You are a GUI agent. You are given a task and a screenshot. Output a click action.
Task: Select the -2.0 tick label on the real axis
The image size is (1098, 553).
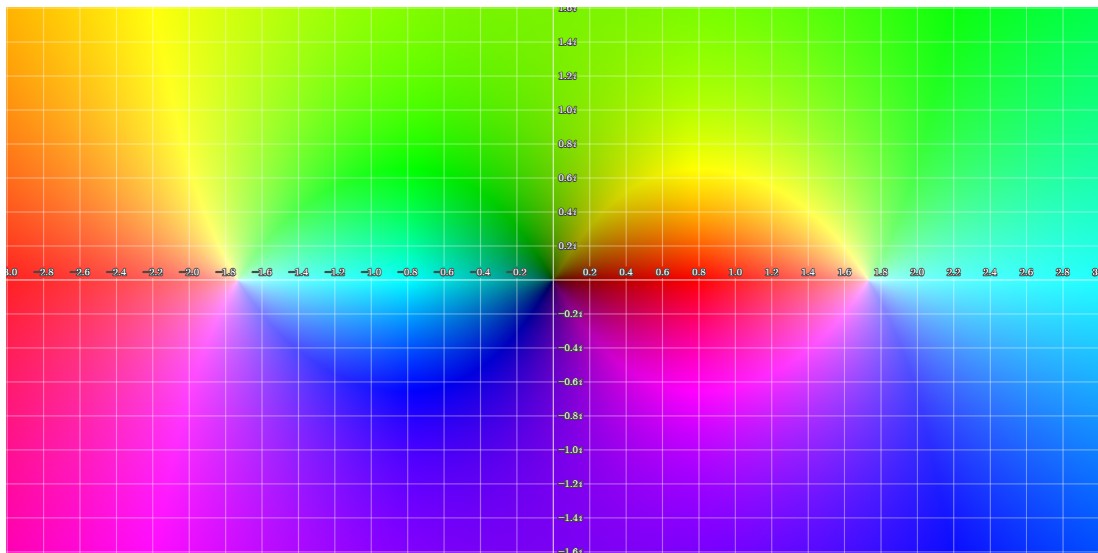coord(190,272)
